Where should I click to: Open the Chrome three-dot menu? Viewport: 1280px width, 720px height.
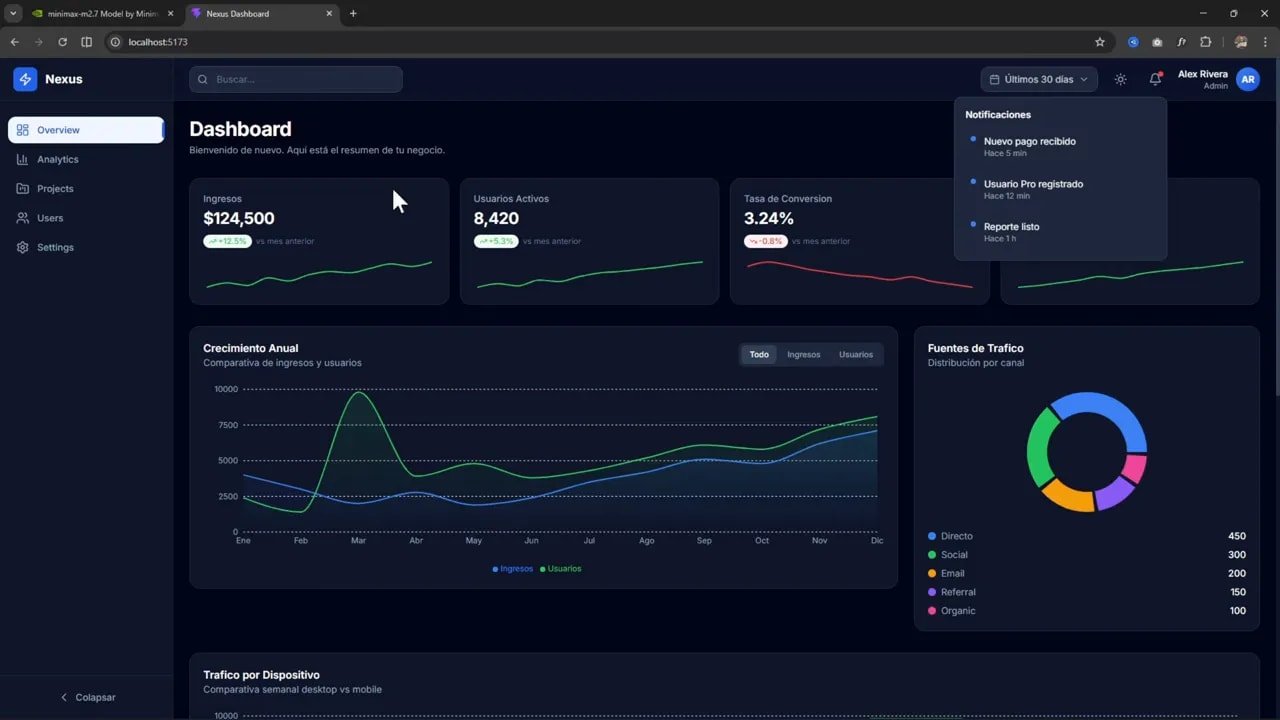[1265, 42]
